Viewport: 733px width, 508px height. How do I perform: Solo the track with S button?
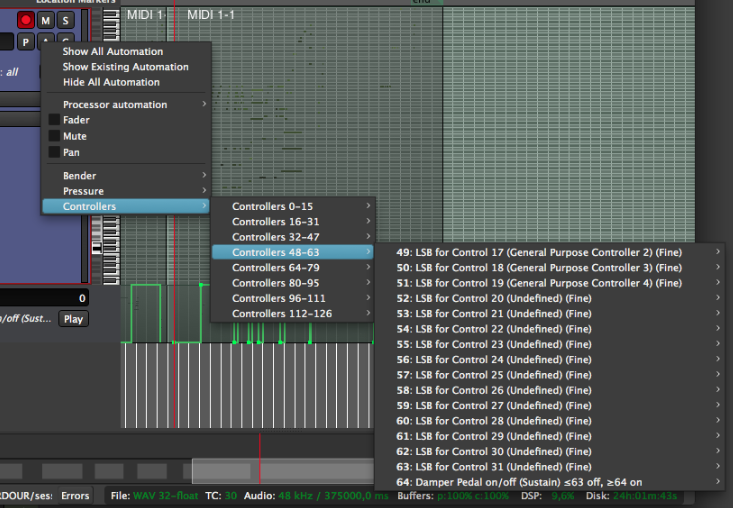(x=65, y=20)
